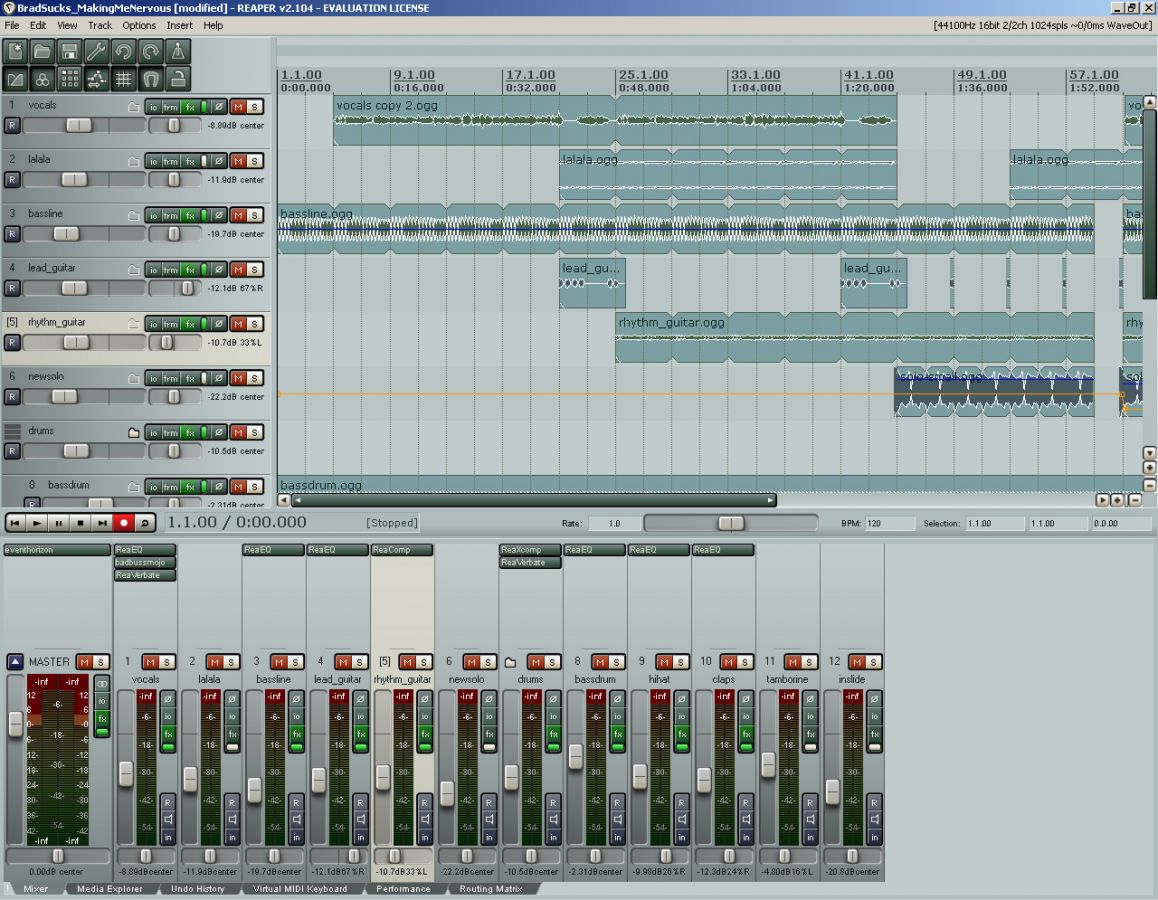Open the Edit menu
Screen dimensions: 1158x900
38,25
